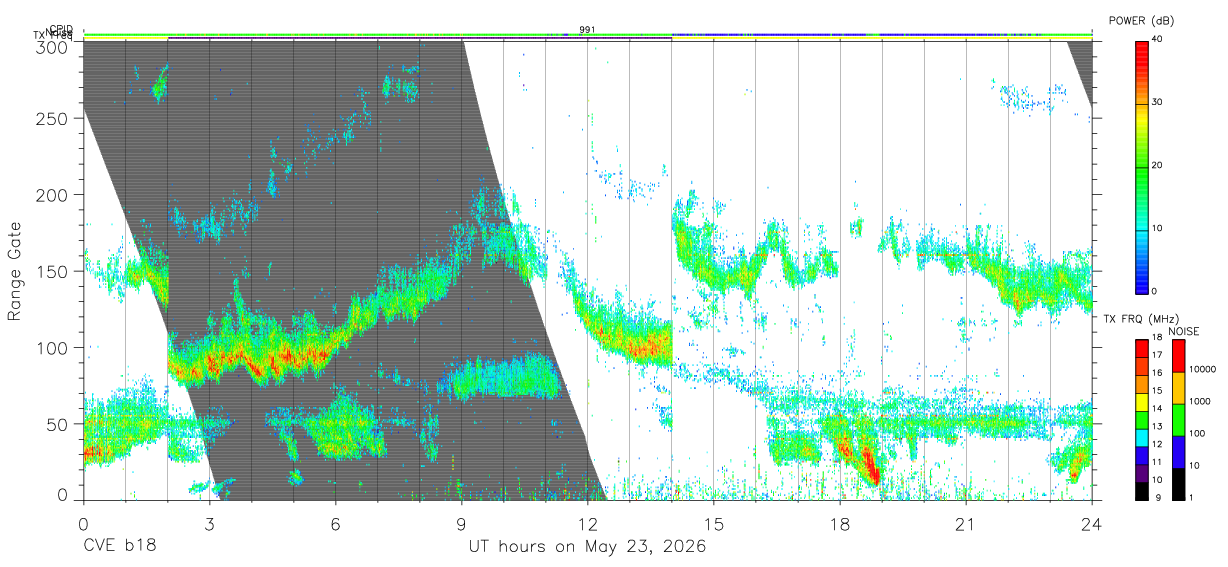Image resolution: width=1228 pixels, height=567 pixels.
Task: Select the blue noise swatch between 10 and 100
Action: click(x=1178, y=451)
